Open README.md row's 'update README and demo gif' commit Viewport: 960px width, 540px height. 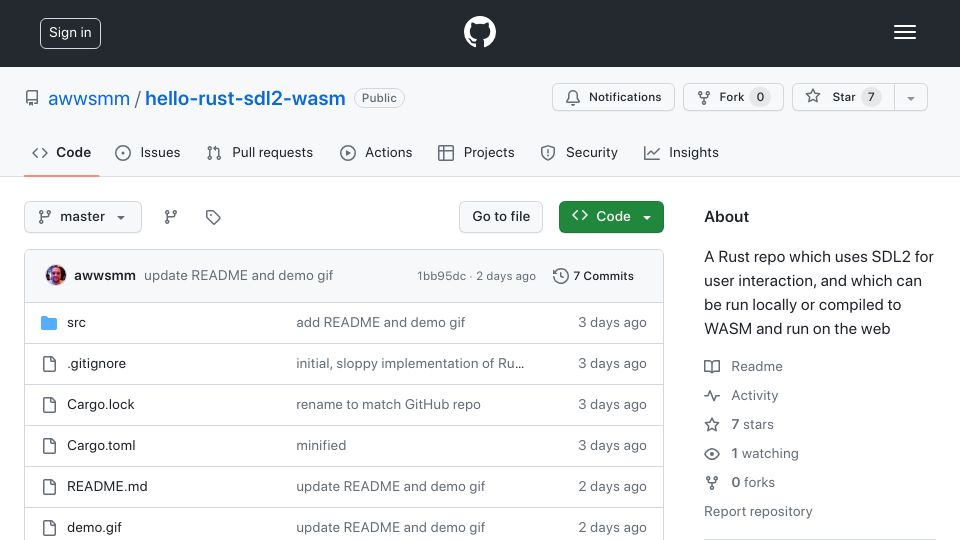pyautogui.click(x=391, y=487)
